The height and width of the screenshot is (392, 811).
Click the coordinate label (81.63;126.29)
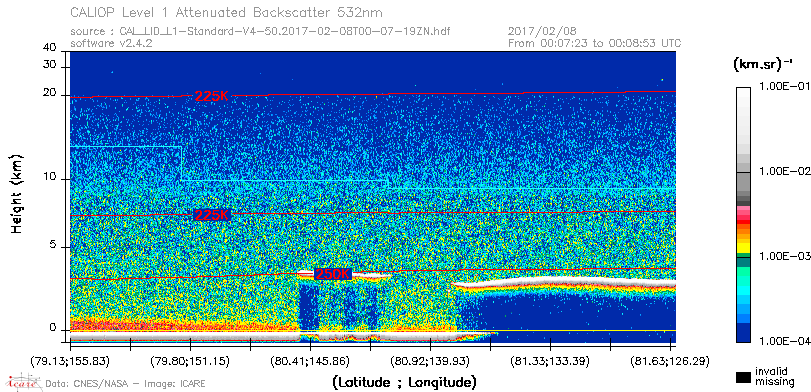(x=670, y=360)
